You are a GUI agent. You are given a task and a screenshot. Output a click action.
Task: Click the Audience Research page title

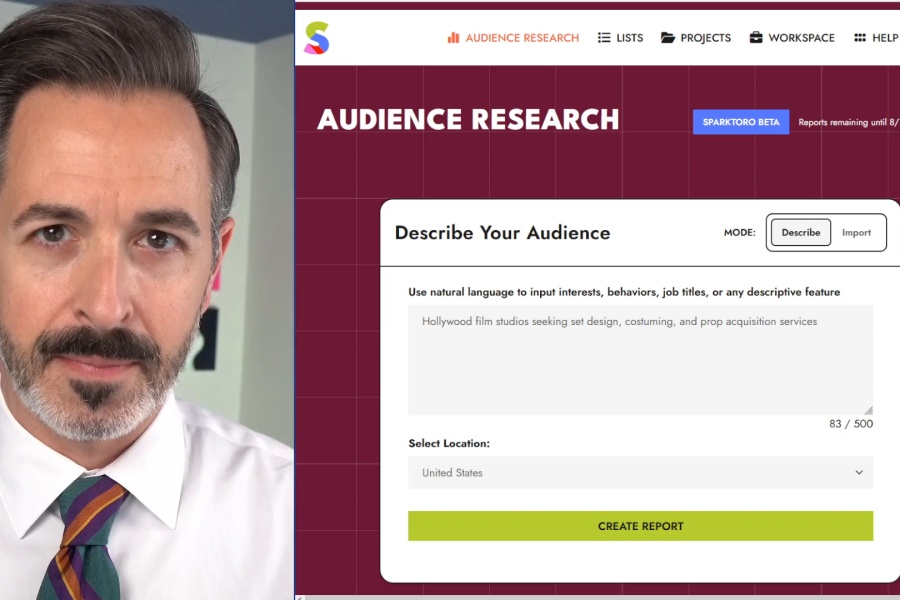468,119
